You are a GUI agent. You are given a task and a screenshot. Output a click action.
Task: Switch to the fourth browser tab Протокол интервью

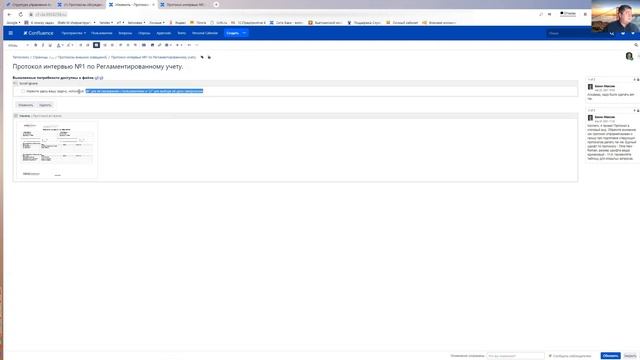click(183, 4)
